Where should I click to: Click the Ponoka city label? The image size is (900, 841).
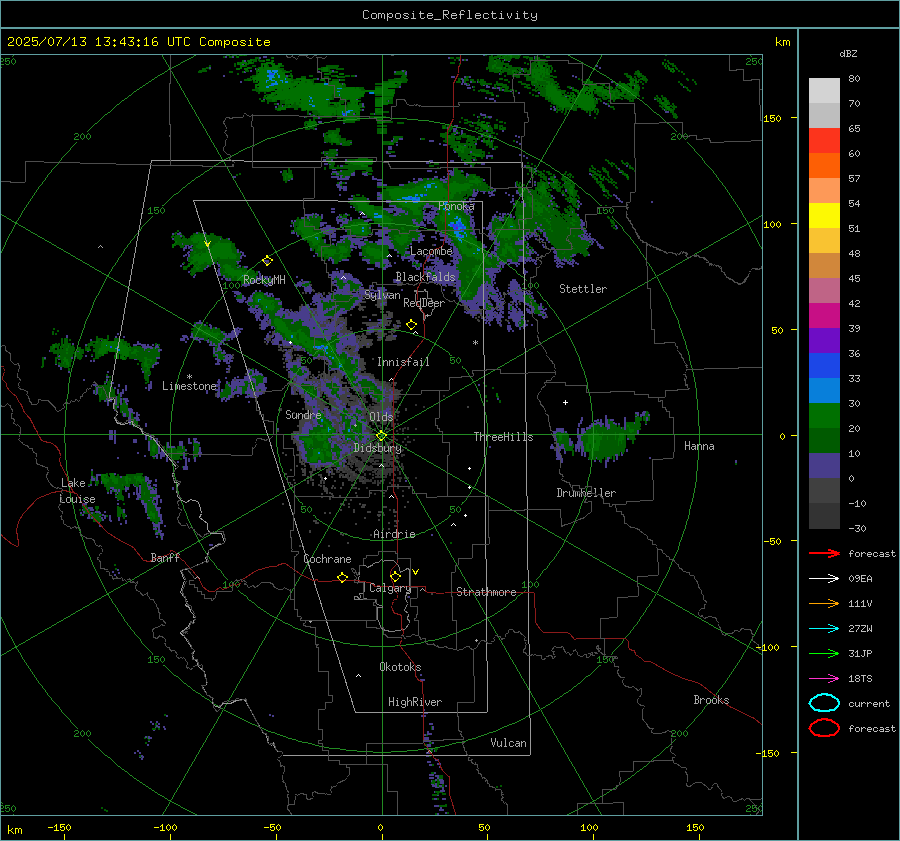[x=456, y=206]
